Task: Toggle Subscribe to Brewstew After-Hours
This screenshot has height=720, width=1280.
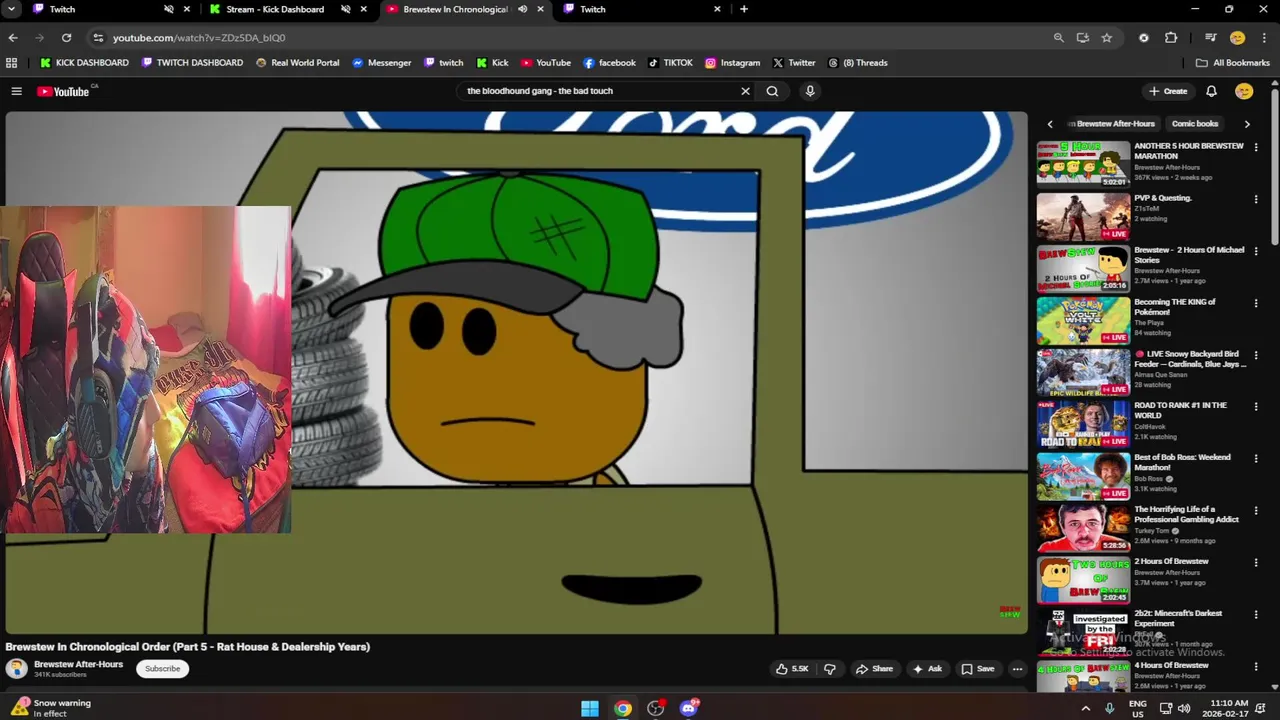Action: [x=162, y=669]
